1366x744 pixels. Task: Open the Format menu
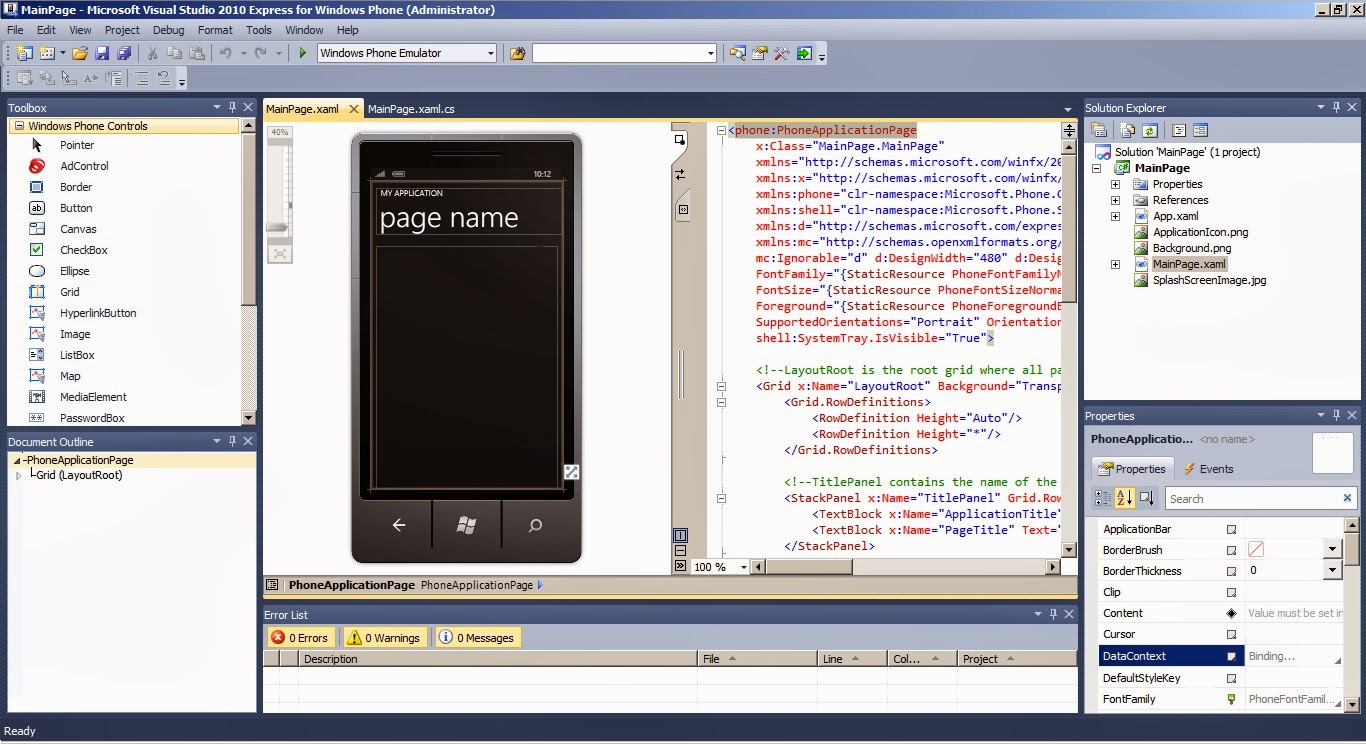(x=215, y=30)
